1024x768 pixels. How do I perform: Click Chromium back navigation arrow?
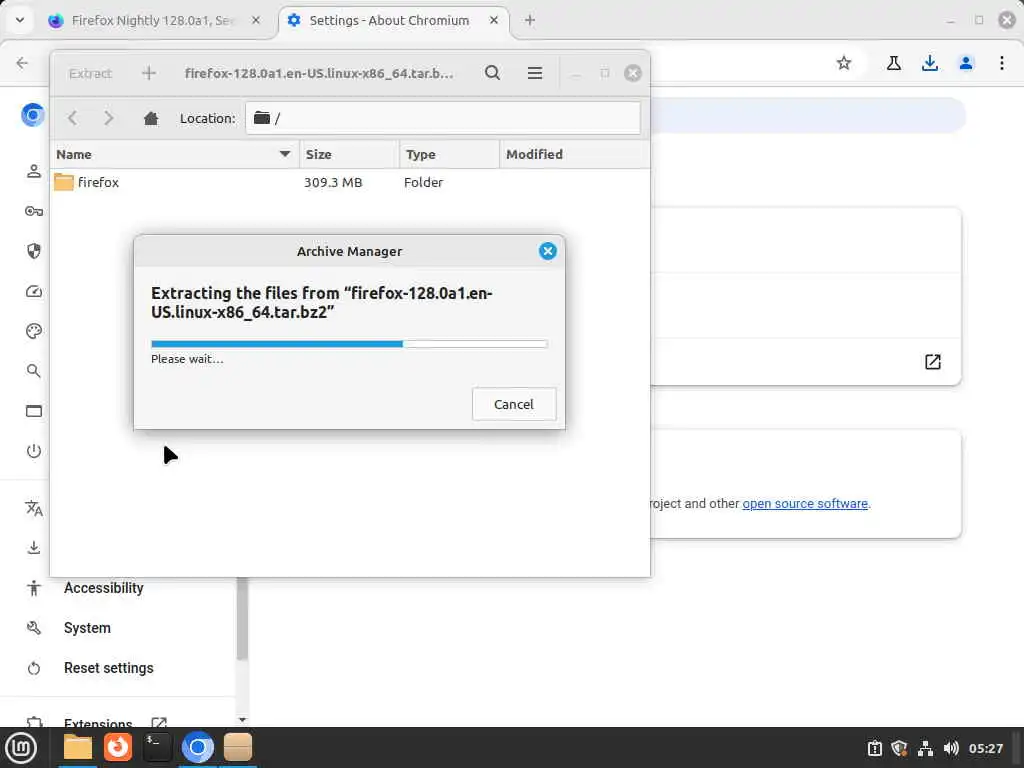coord(22,63)
